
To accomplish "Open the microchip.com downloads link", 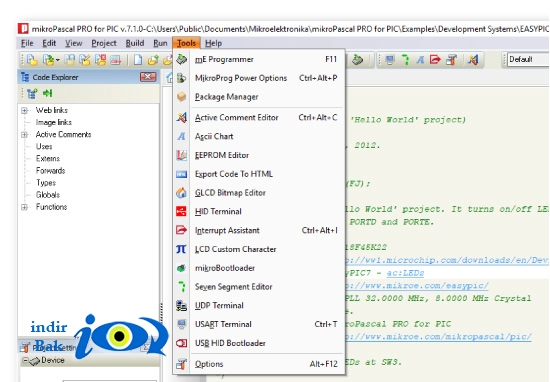I will (447, 260).
